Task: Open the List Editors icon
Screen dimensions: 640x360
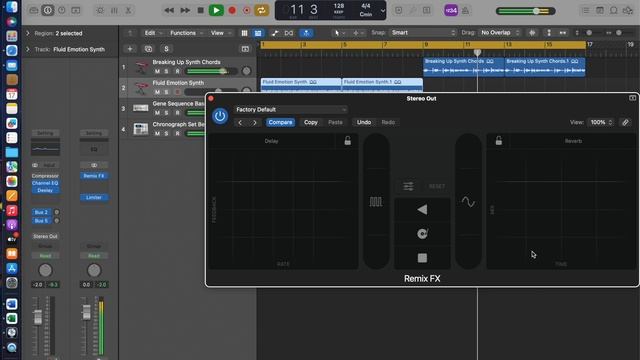Action: 586,10
